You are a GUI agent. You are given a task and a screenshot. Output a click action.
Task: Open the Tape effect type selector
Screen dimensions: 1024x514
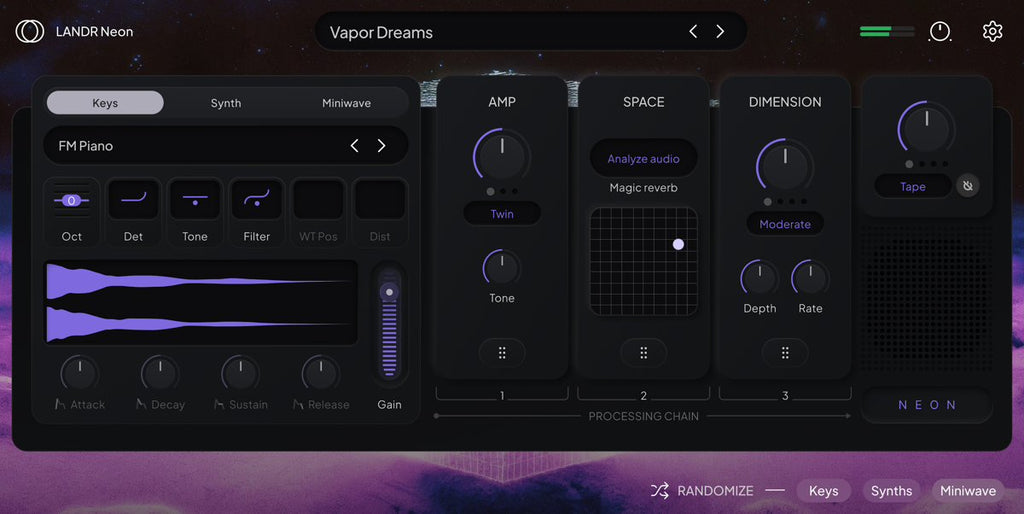click(x=913, y=187)
